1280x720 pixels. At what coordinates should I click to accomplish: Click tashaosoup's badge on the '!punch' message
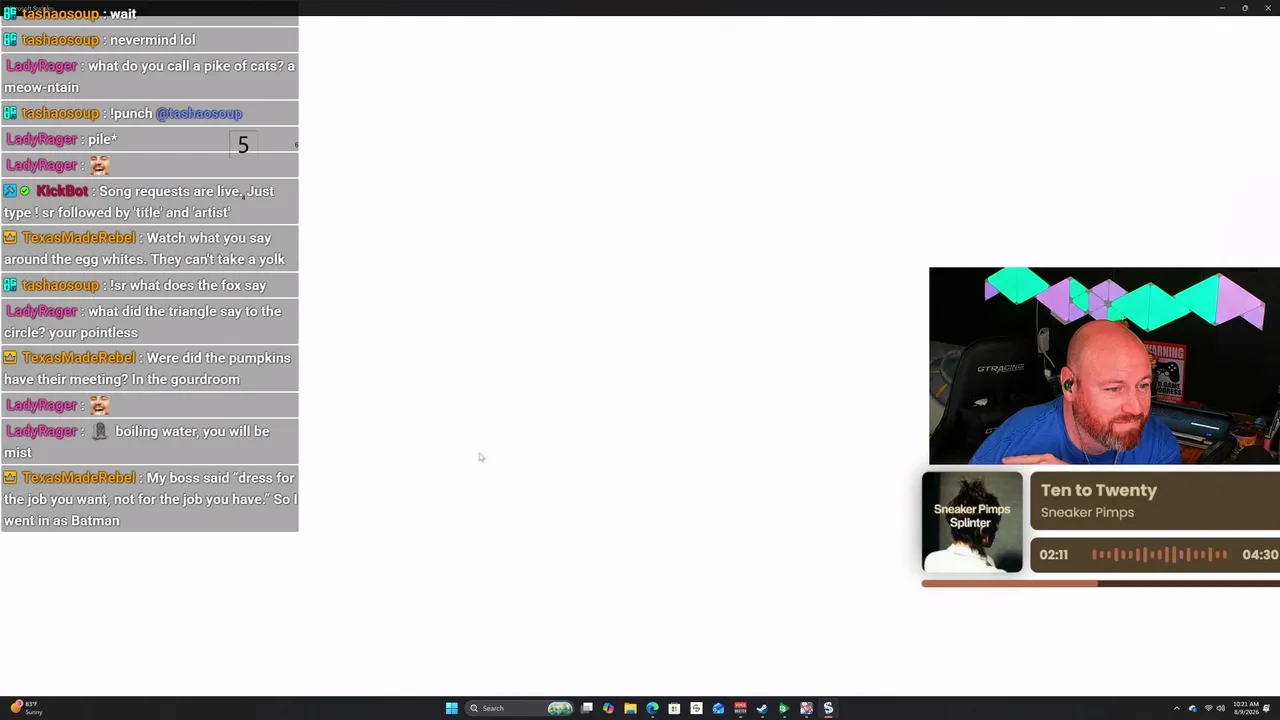coord(10,113)
